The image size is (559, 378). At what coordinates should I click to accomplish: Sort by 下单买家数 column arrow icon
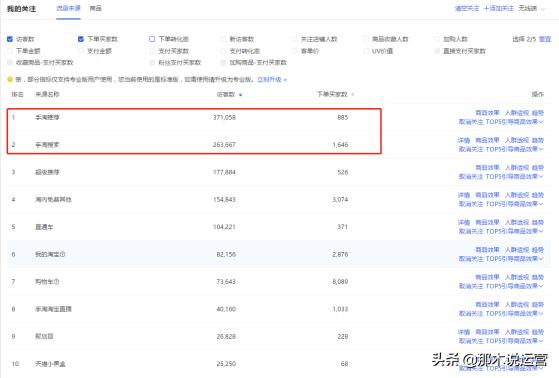(353, 94)
